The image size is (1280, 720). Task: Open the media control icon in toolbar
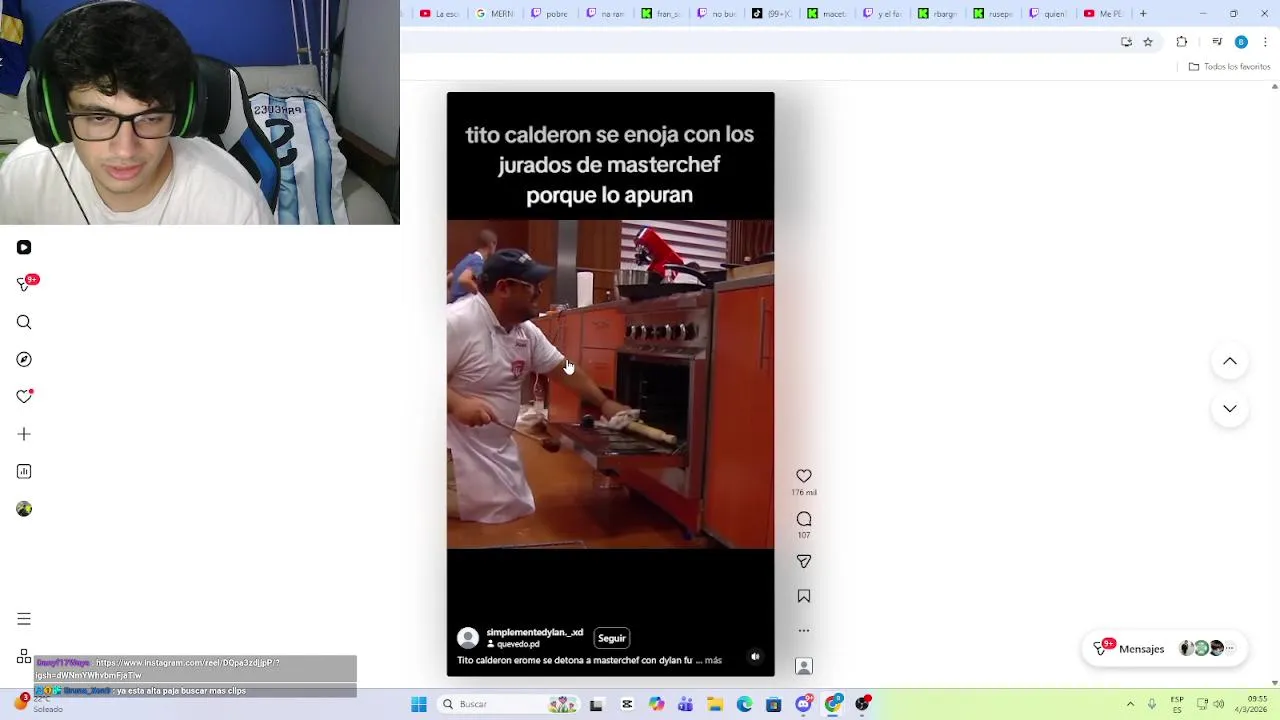(1217, 42)
